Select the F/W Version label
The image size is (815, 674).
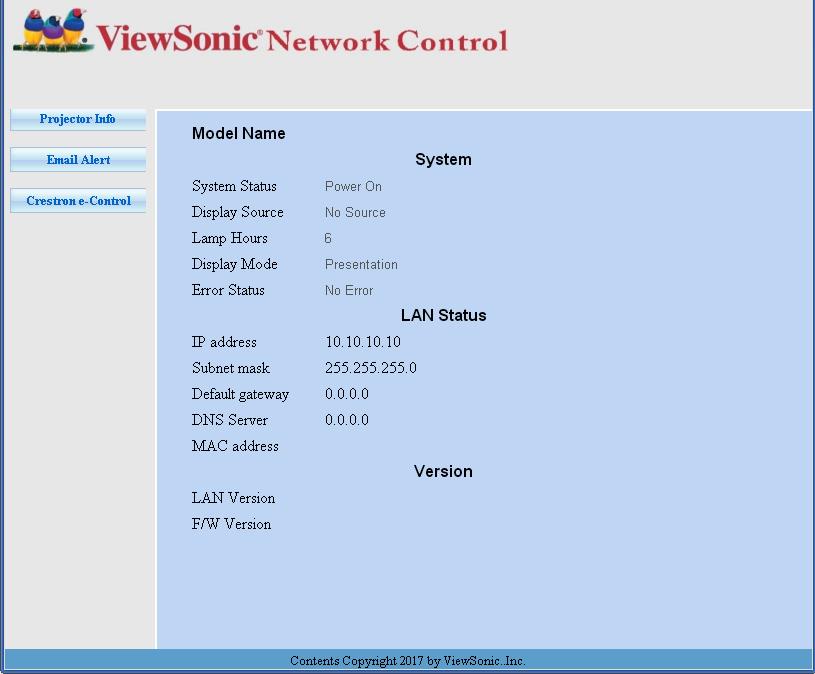[231, 524]
